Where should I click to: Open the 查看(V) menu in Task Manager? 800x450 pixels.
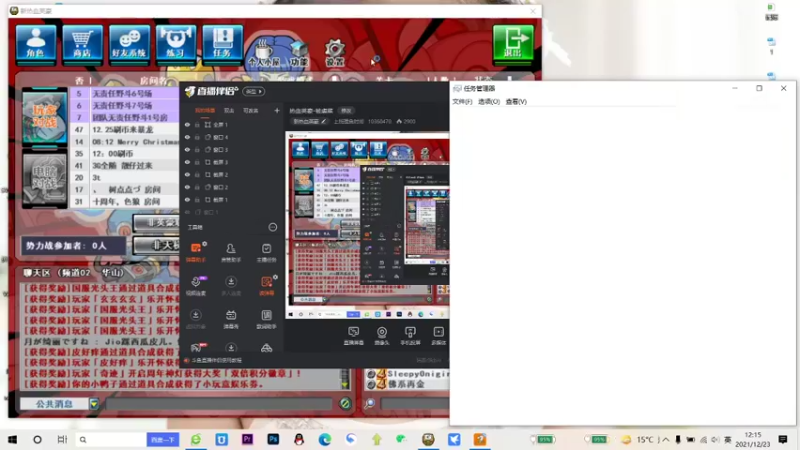coord(516,102)
